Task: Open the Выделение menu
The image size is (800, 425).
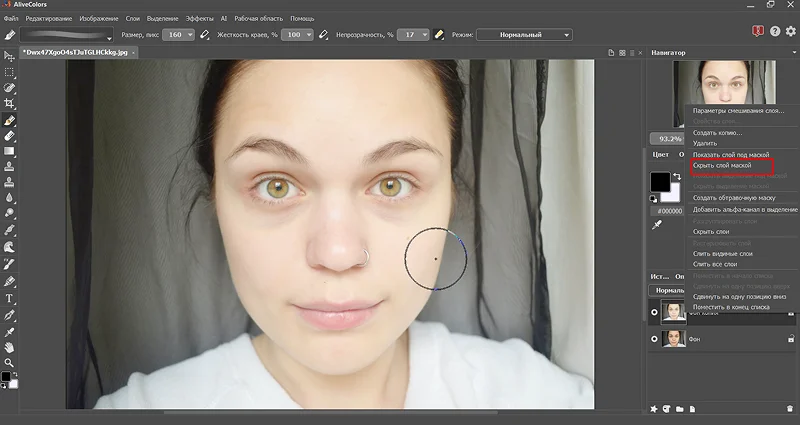Action: tap(162, 18)
